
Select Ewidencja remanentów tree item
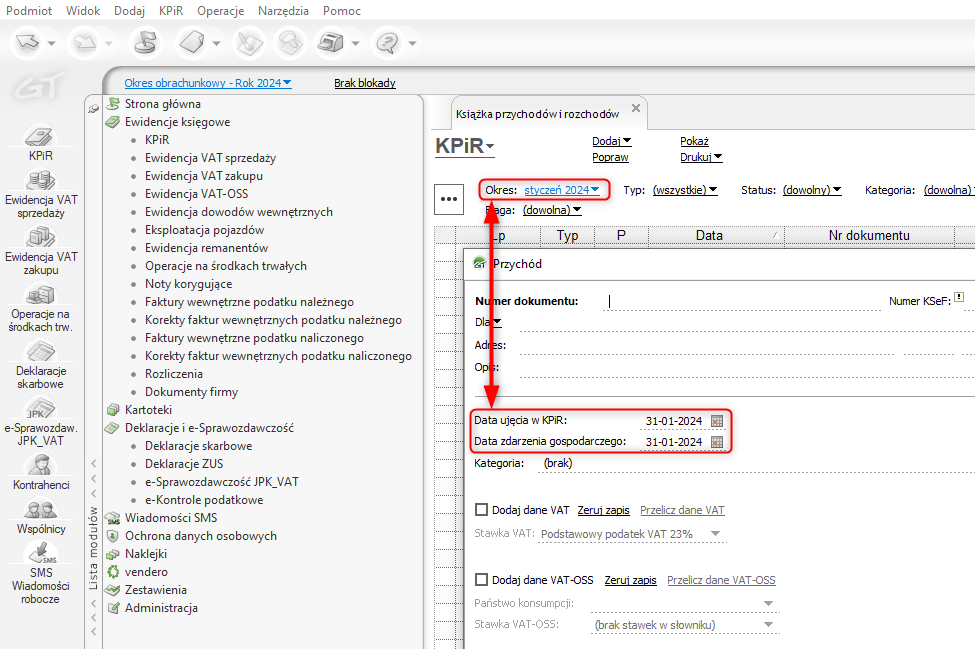[206, 247]
